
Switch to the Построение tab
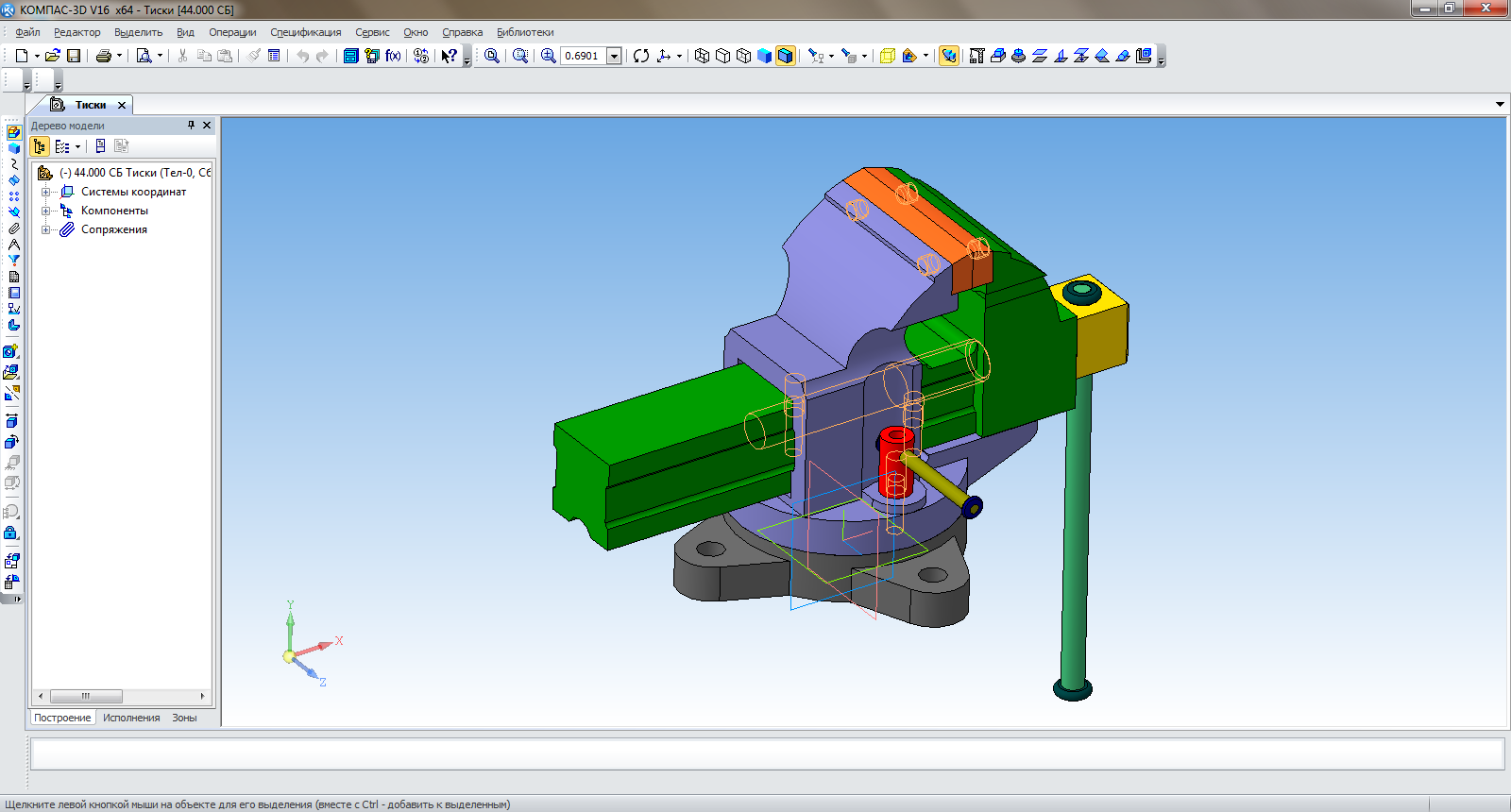click(x=62, y=718)
